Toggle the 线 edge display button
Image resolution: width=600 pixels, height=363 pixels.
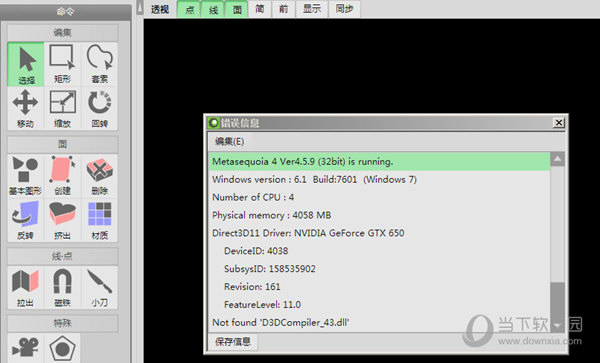point(213,9)
